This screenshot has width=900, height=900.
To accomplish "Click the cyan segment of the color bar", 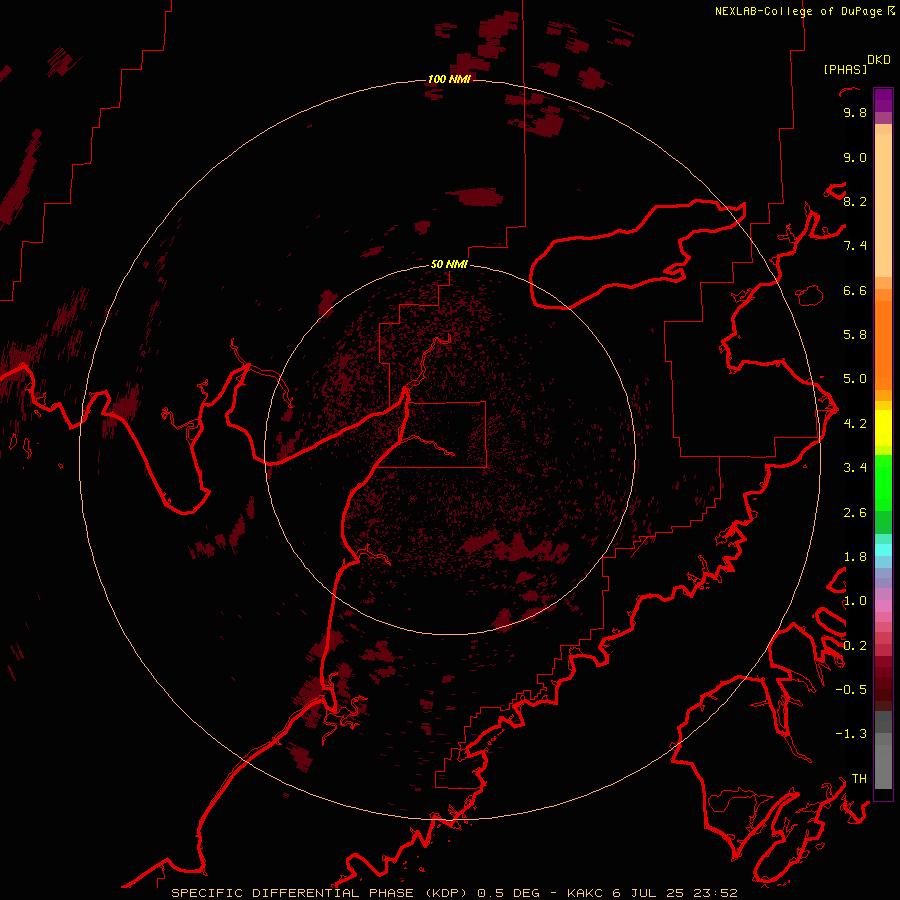I will pyautogui.click(x=883, y=550).
